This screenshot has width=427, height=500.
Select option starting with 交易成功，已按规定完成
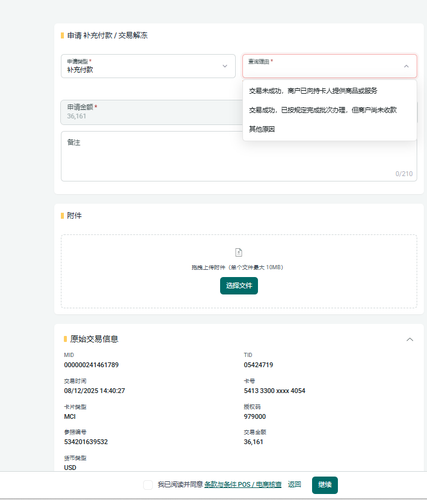(x=323, y=110)
